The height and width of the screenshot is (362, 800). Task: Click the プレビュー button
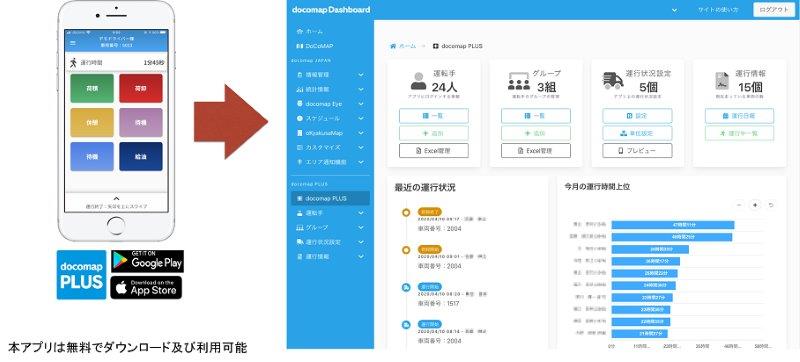[x=637, y=151]
